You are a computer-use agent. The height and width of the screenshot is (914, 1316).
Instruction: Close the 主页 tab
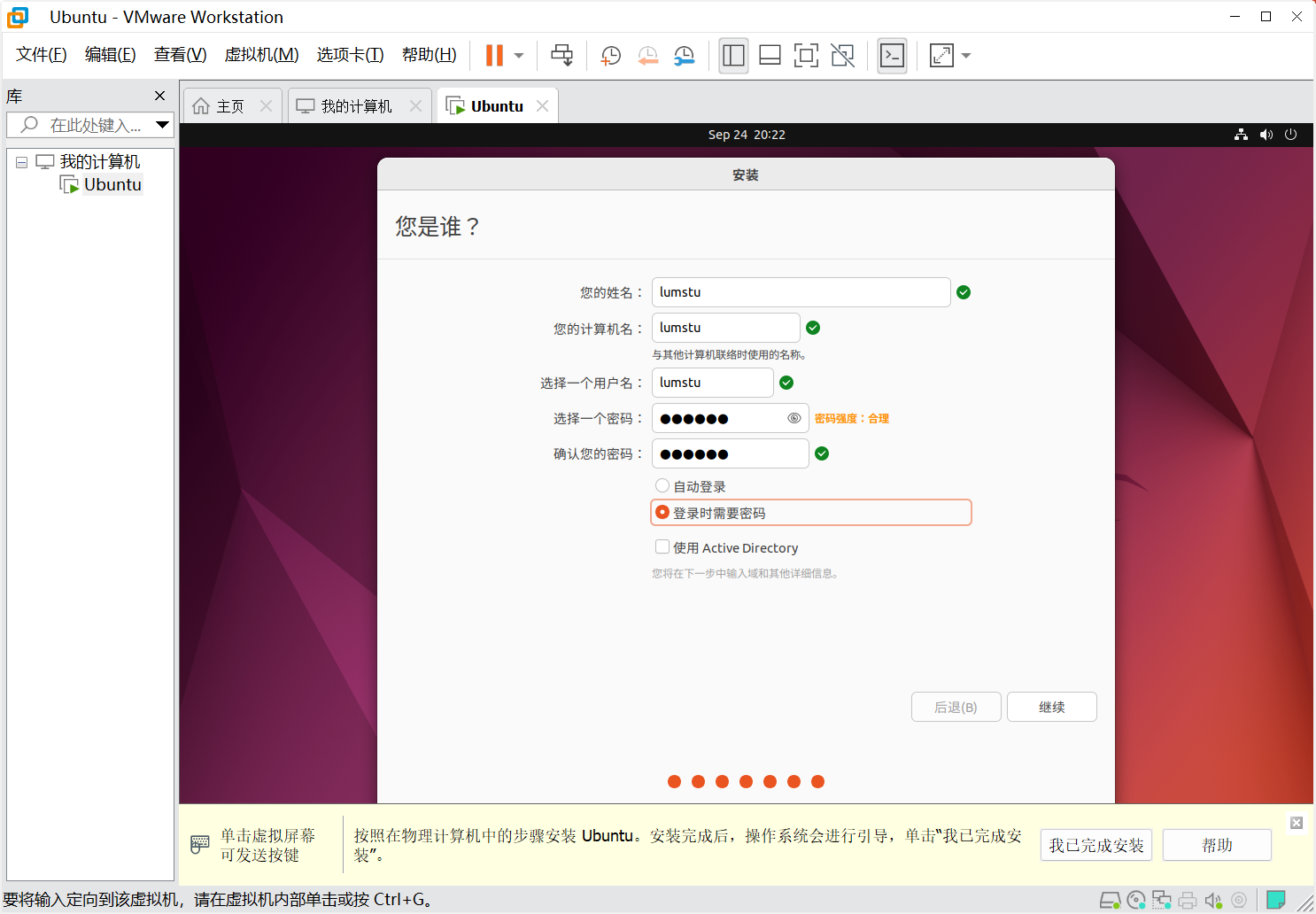pos(266,106)
